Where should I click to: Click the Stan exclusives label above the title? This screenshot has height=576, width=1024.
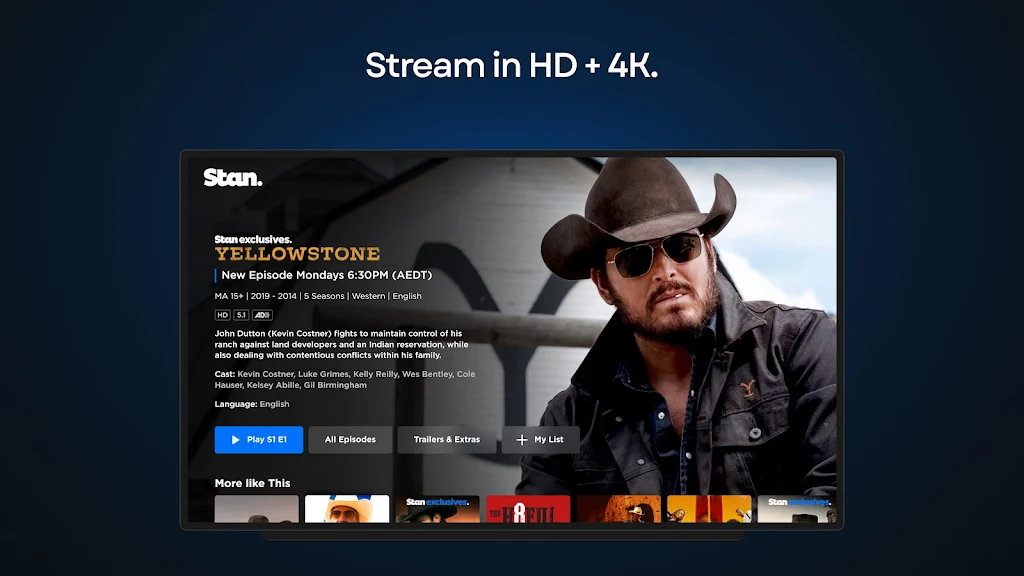(x=253, y=239)
